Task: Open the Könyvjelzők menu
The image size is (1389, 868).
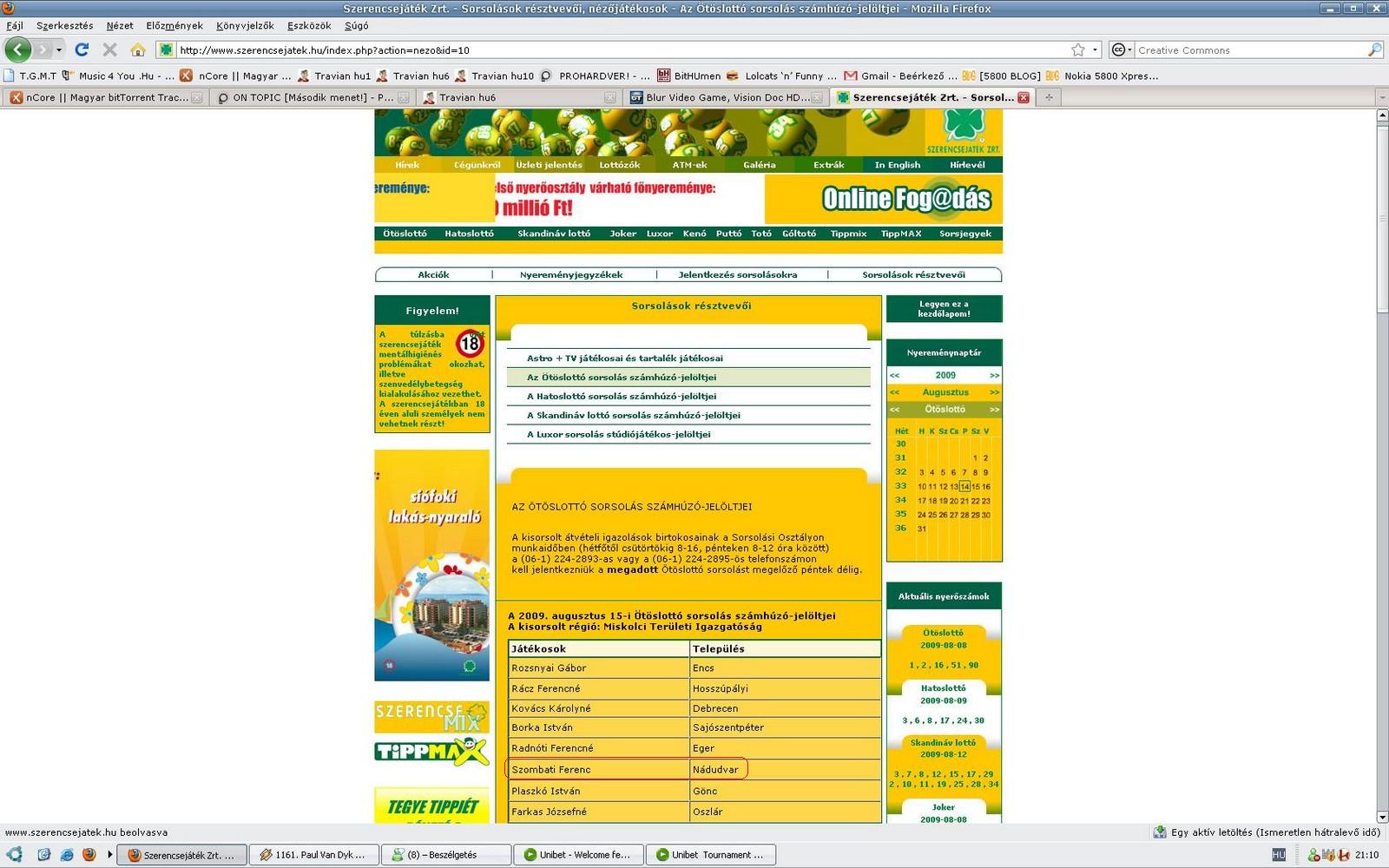Action: click(245, 25)
